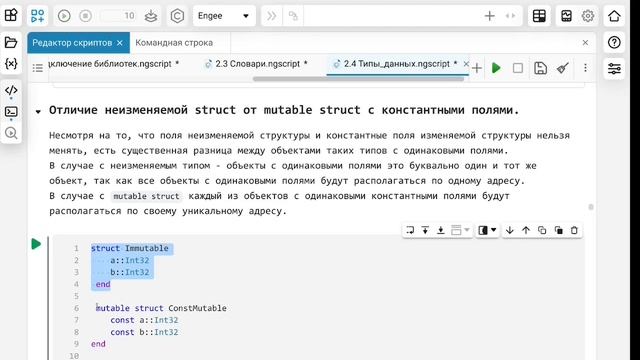Open the signal graphs monitor icon
The width and height of the screenshot is (640, 360).
click(567, 16)
